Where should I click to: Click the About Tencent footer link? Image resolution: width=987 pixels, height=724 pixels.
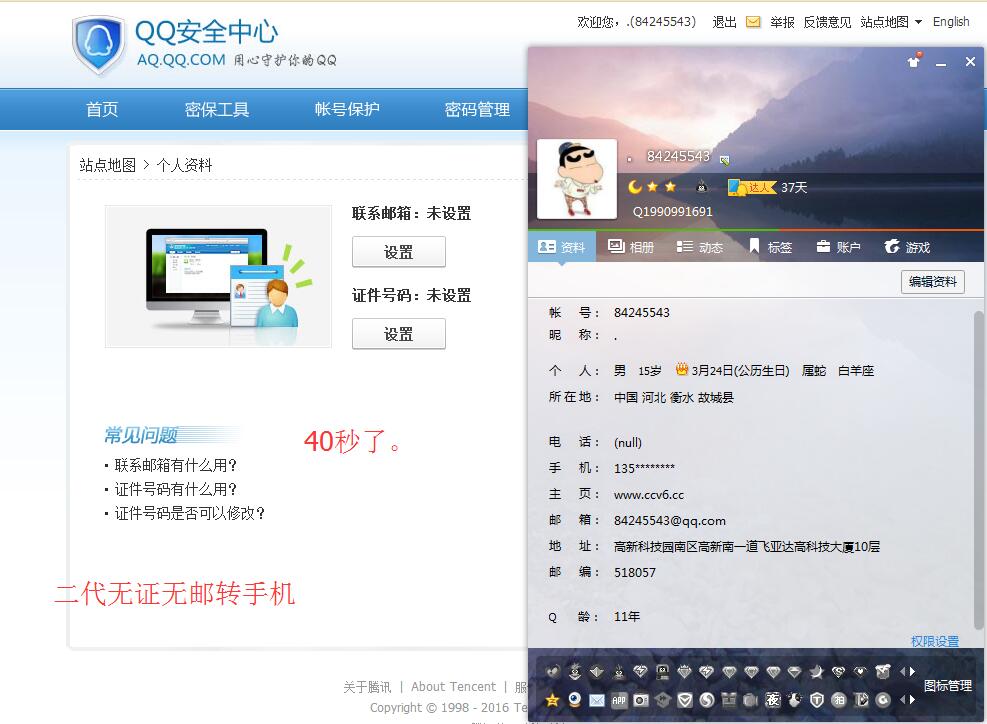point(453,686)
